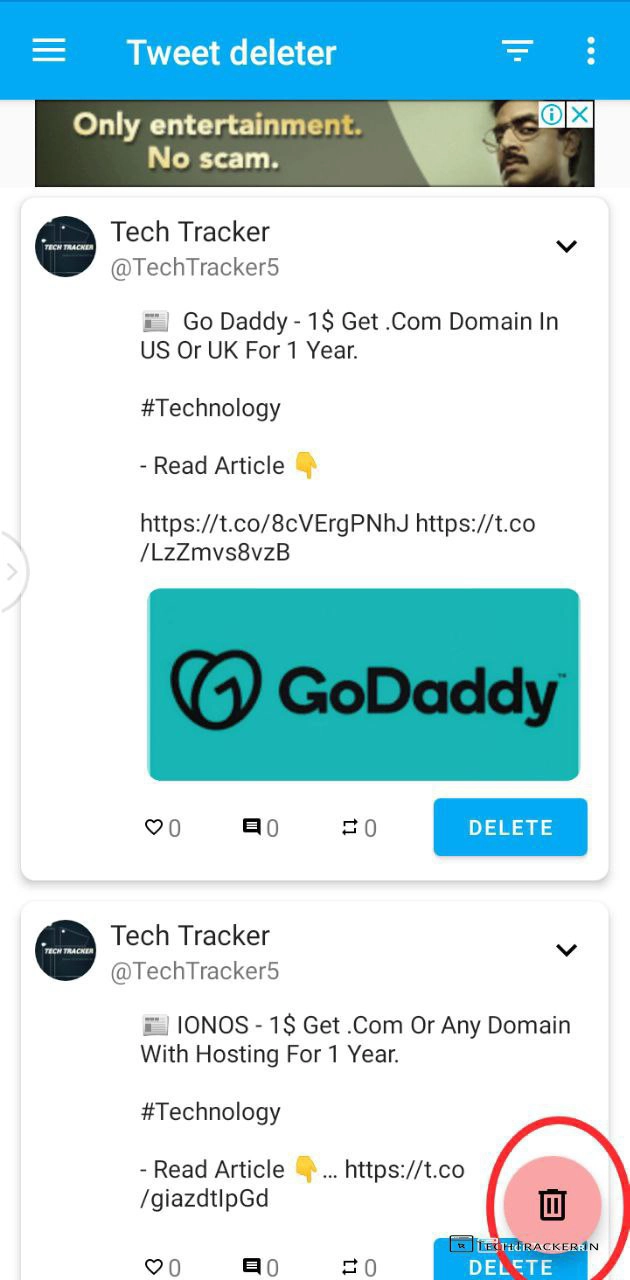Tap the retweet icon on GoDaddy tweet
Screen dimensions: 630x1280
coord(349,827)
